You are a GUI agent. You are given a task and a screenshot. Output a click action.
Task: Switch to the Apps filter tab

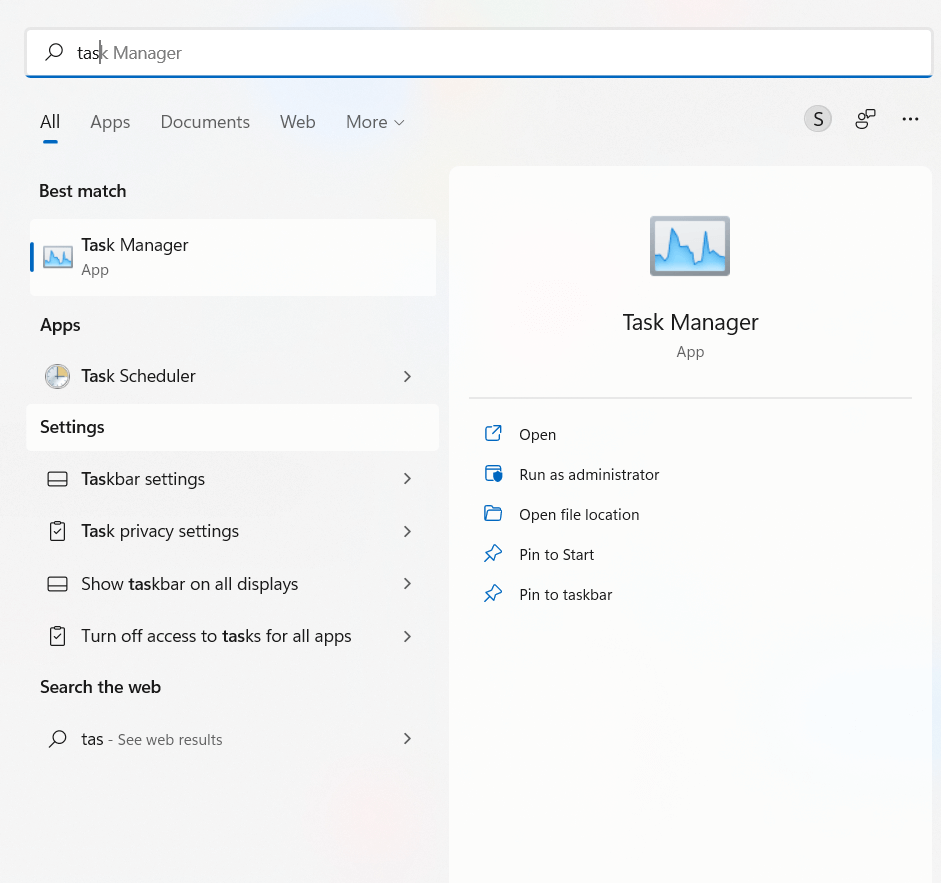[x=110, y=122]
